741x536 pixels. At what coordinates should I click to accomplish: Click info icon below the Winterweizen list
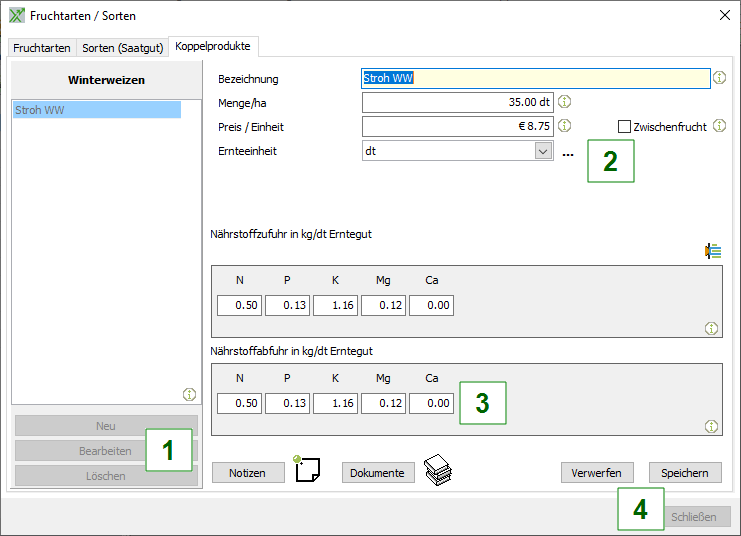(x=189, y=394)
